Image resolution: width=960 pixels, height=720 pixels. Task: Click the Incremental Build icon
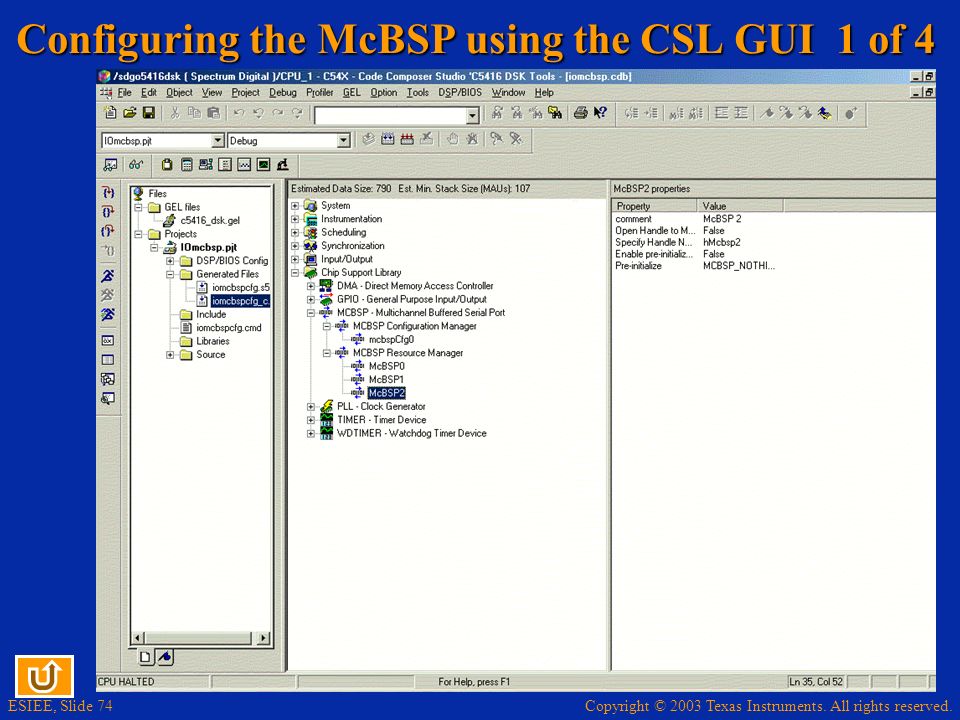point(387,139)
